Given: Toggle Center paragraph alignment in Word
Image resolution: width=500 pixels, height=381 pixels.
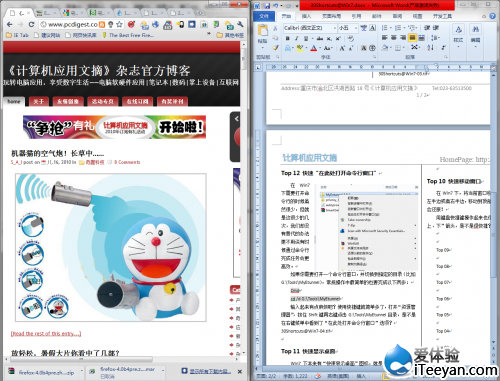Looking at the screenshot, I should (x=394, y=38).
